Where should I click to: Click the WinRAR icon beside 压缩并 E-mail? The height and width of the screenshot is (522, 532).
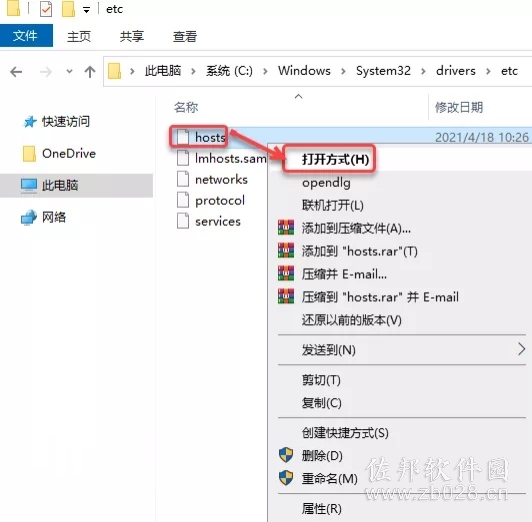click(286, 273)
